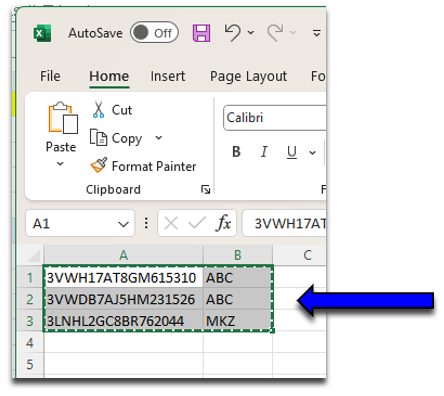The width and height of the screenshot is (444, 396).
Task: Cut the selection with scissors icon
Action: pos(112,110)
